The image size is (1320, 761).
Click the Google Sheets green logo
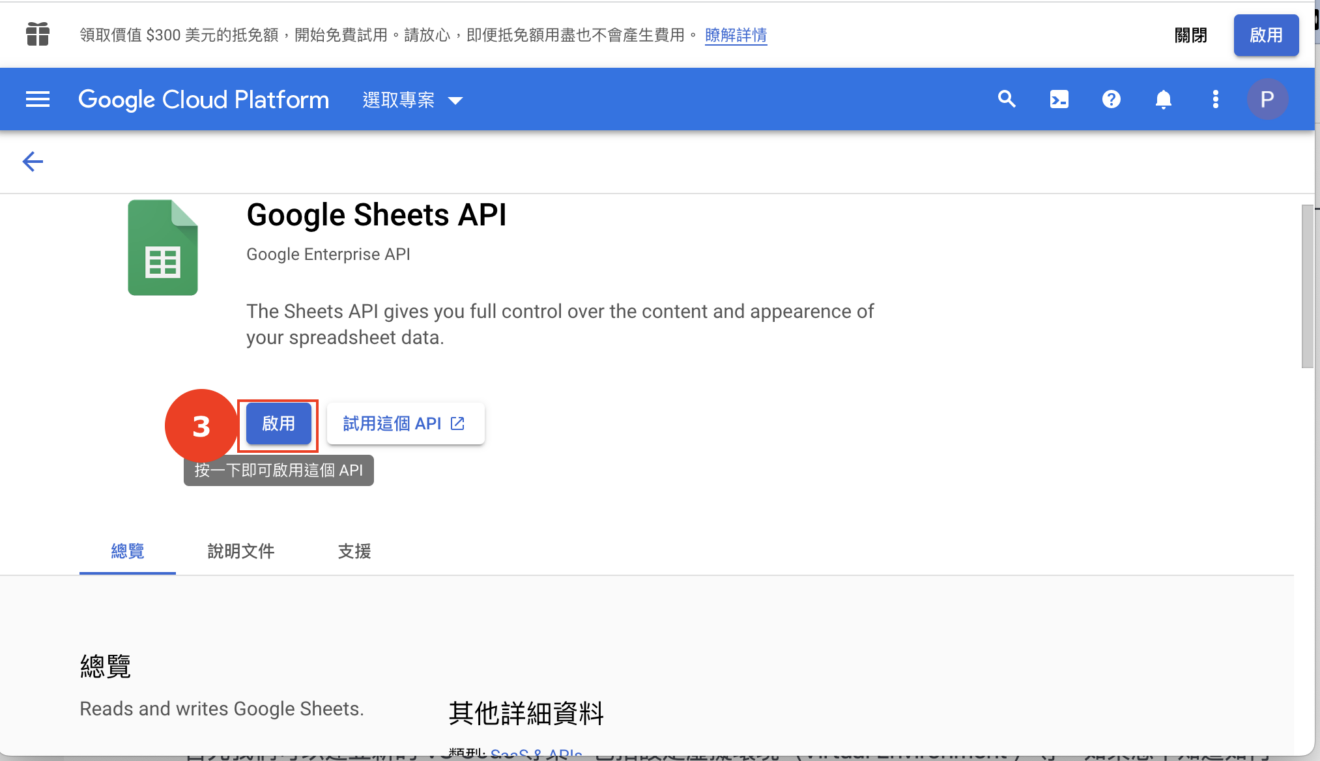pos(163,248)
